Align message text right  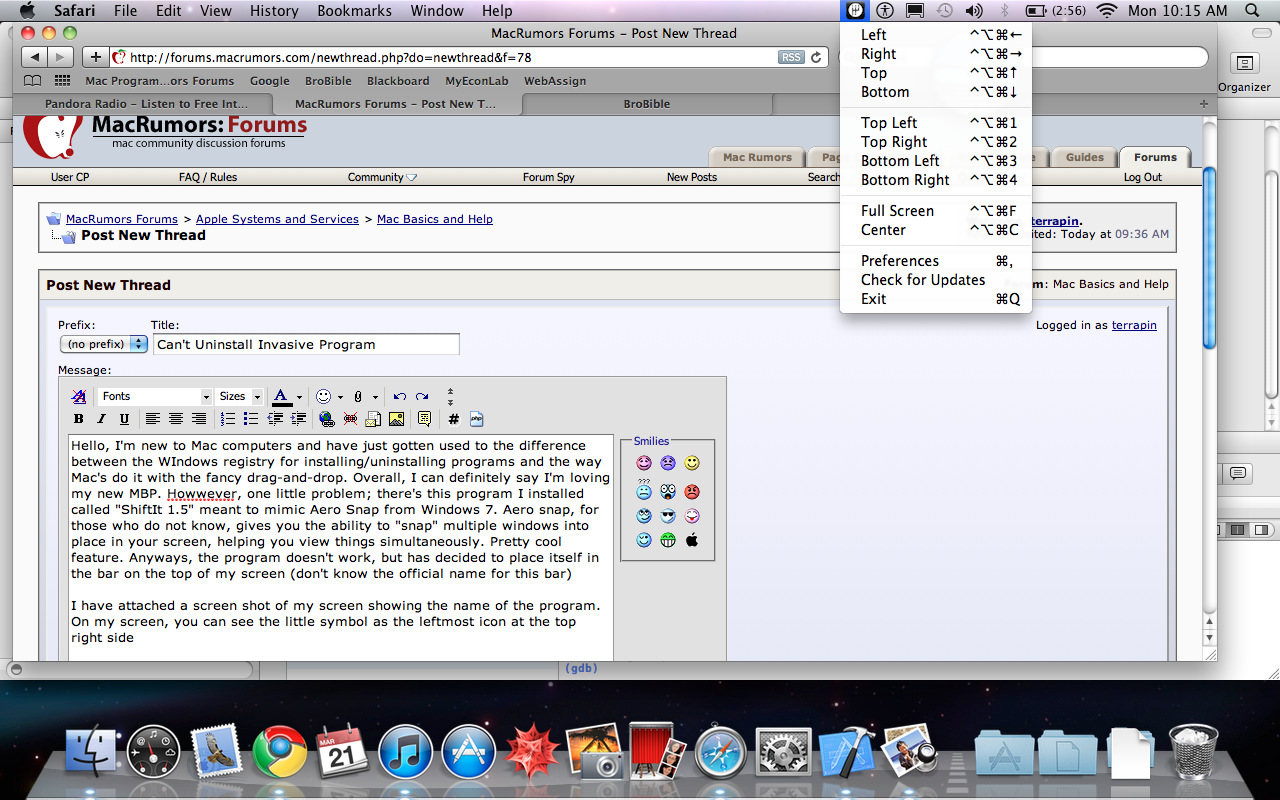point(199,419)
